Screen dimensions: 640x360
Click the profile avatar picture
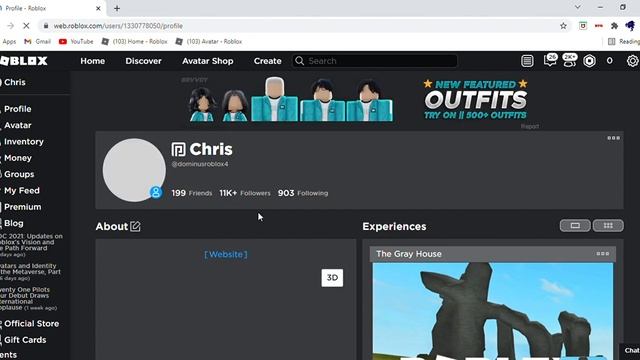click(x=134, y=170)
